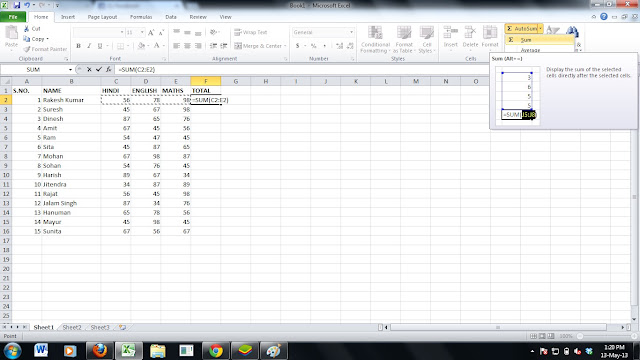Viewport: 640px width, 360px height.
Task: Click the Decrease Font Size icon
Action: [161, 32]
